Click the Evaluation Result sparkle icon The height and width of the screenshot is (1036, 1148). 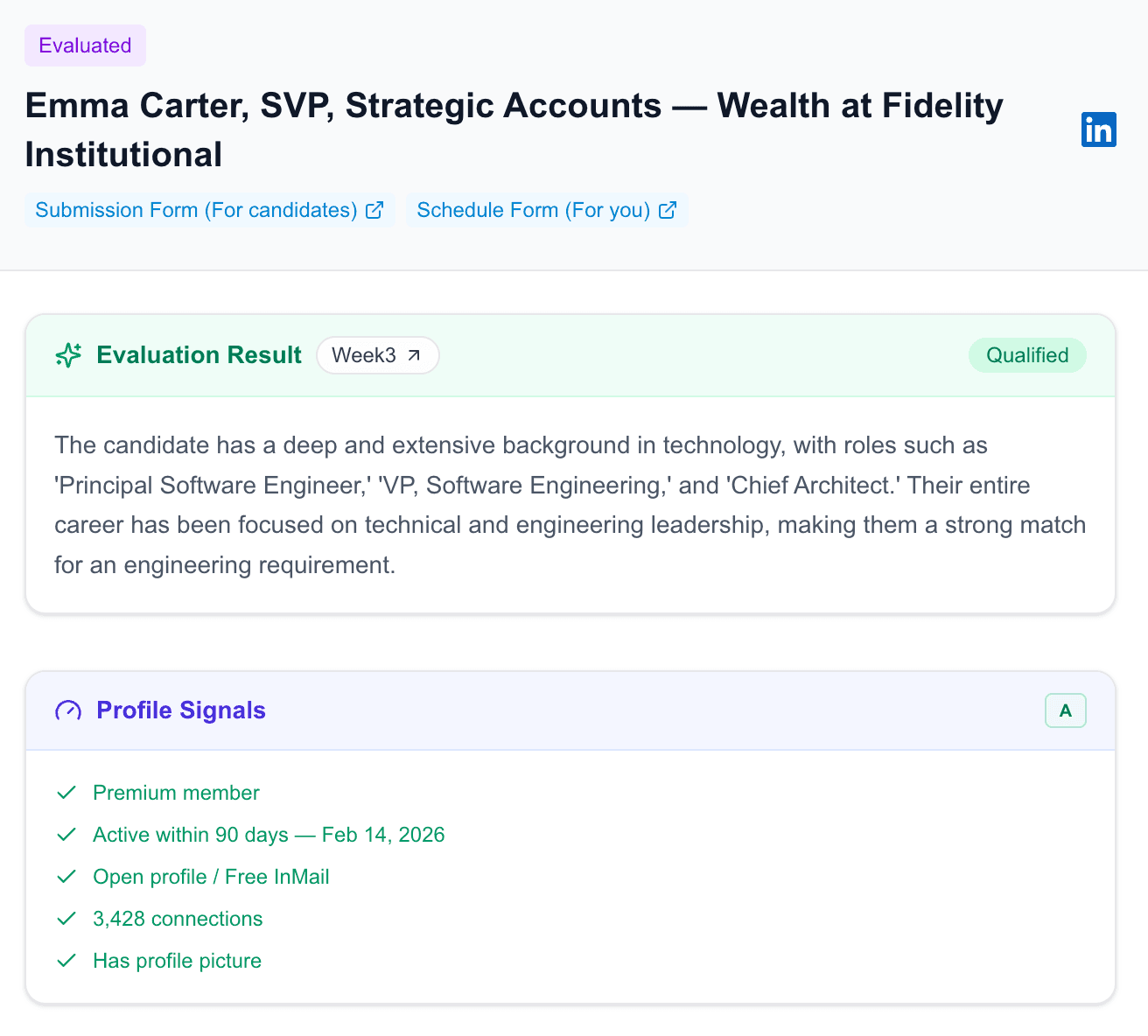tap(68, 355)
